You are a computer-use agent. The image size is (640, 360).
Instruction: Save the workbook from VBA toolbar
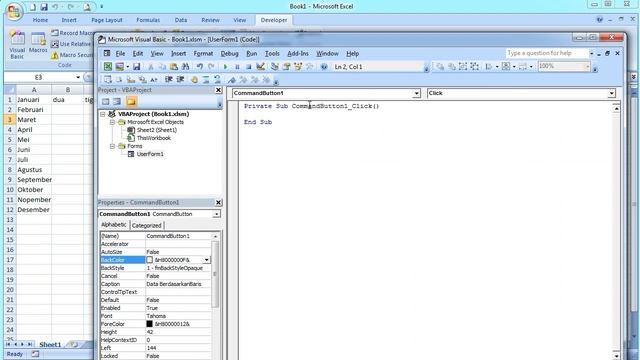[x=136, y=67]
